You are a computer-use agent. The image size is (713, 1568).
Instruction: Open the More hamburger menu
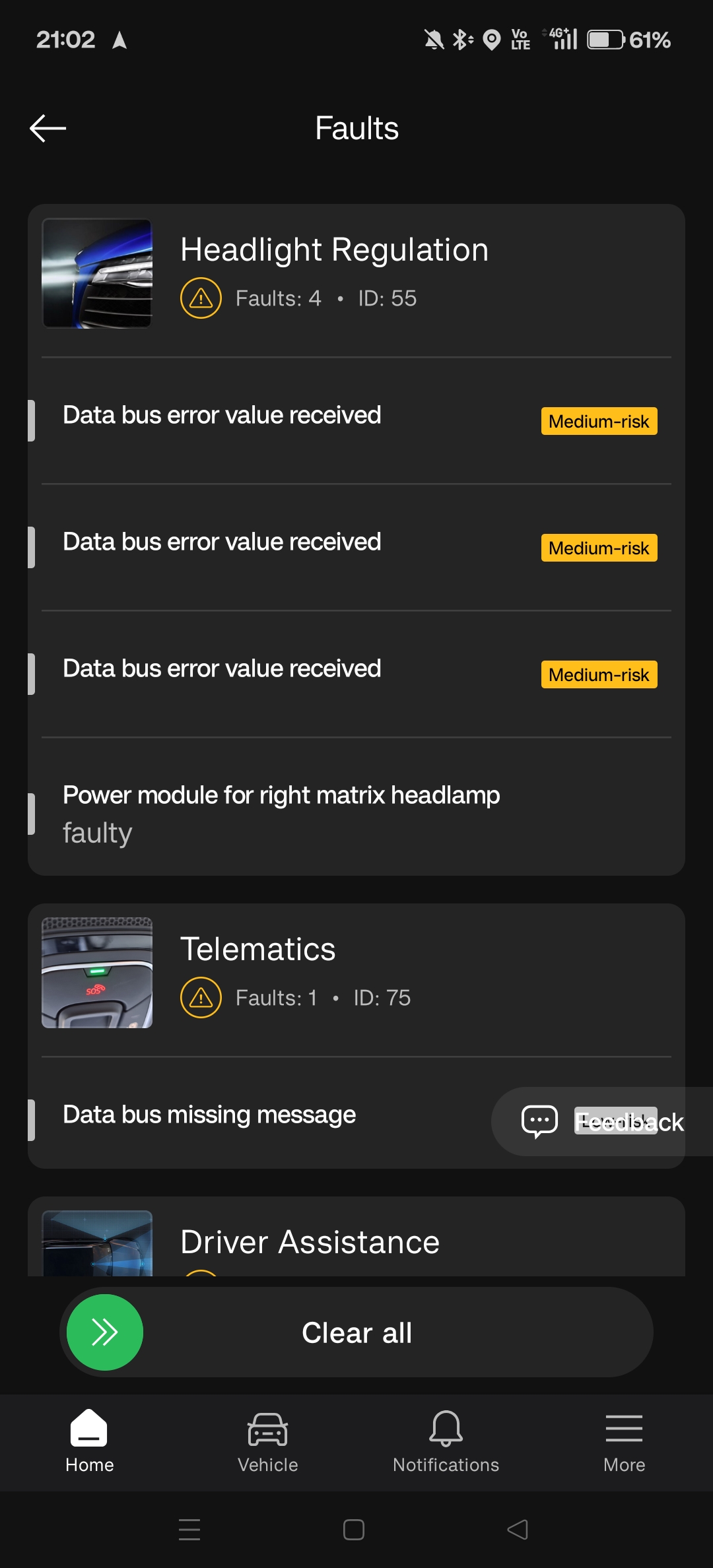[624, 1441]
